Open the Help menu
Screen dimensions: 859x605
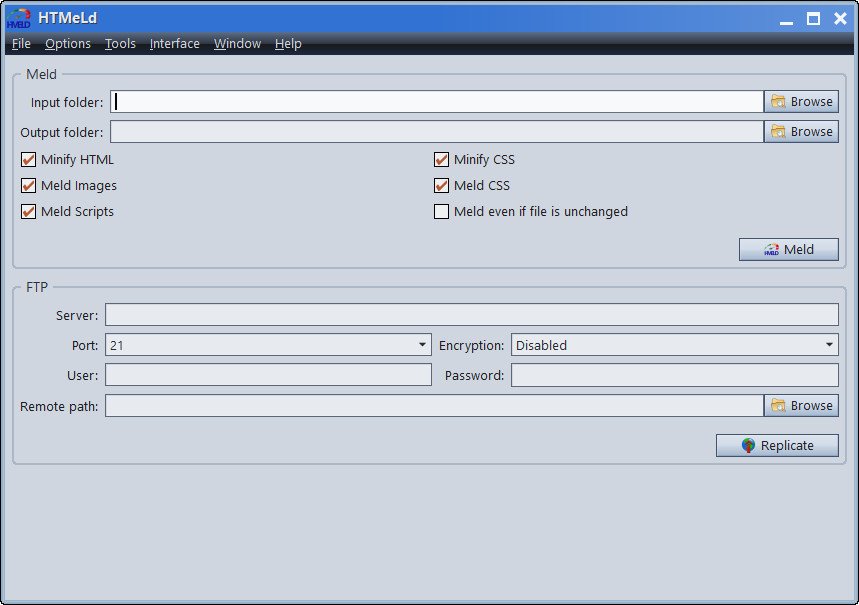[x=288, y=43]
